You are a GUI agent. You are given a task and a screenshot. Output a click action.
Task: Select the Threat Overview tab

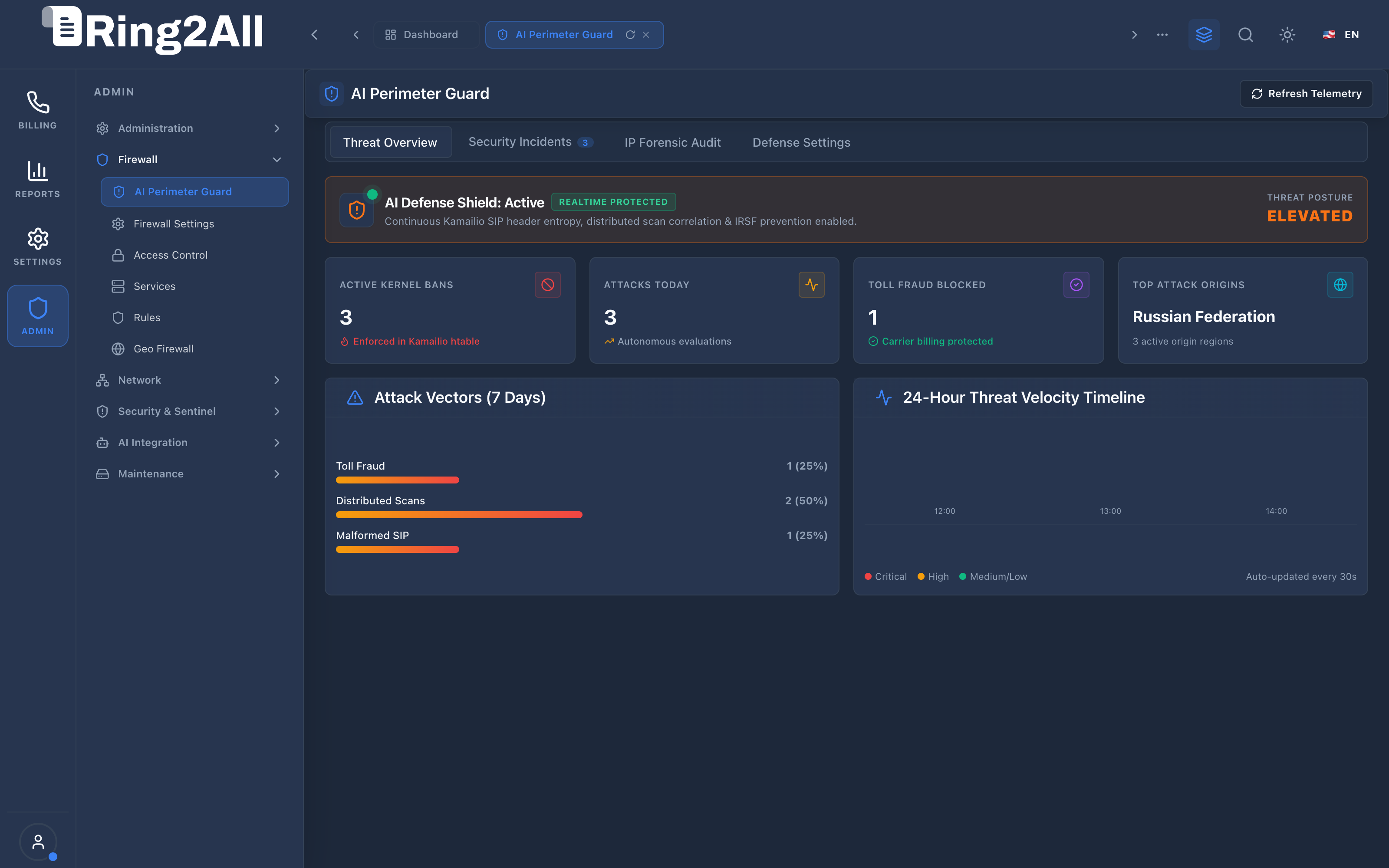[x=390, y=142]
